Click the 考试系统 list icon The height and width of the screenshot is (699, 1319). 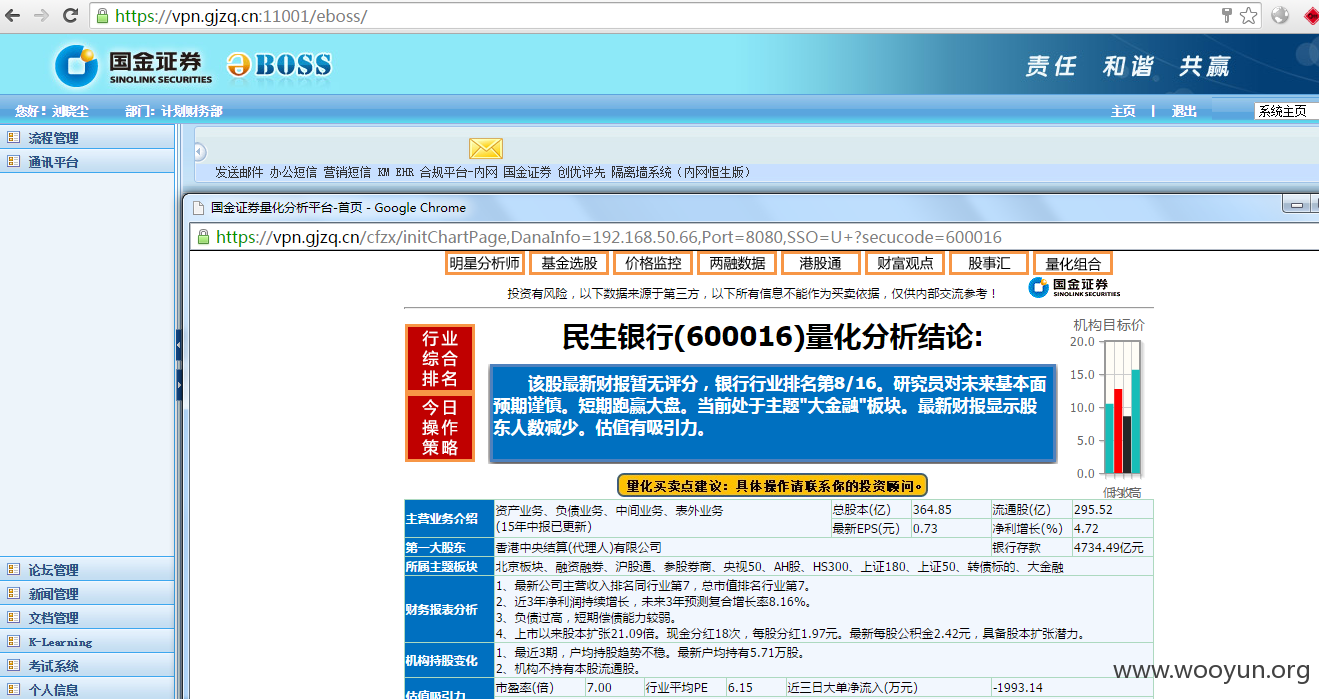13,665
